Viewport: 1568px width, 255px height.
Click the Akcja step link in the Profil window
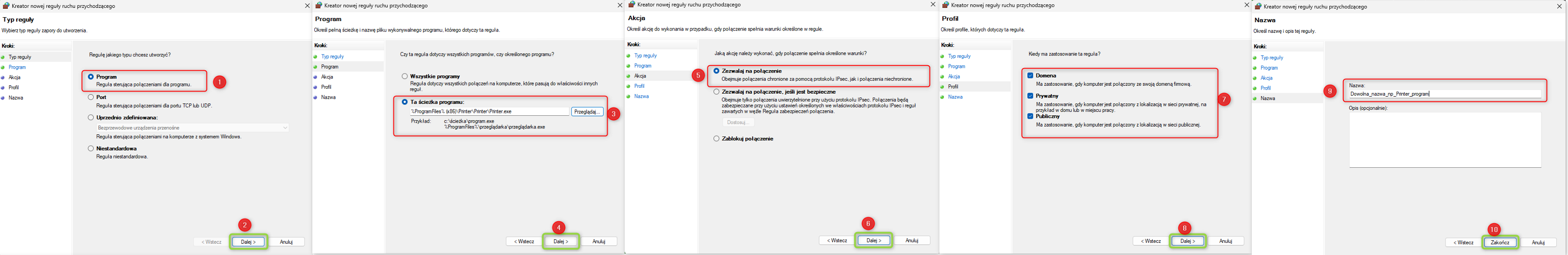click(x=954, y=76)
